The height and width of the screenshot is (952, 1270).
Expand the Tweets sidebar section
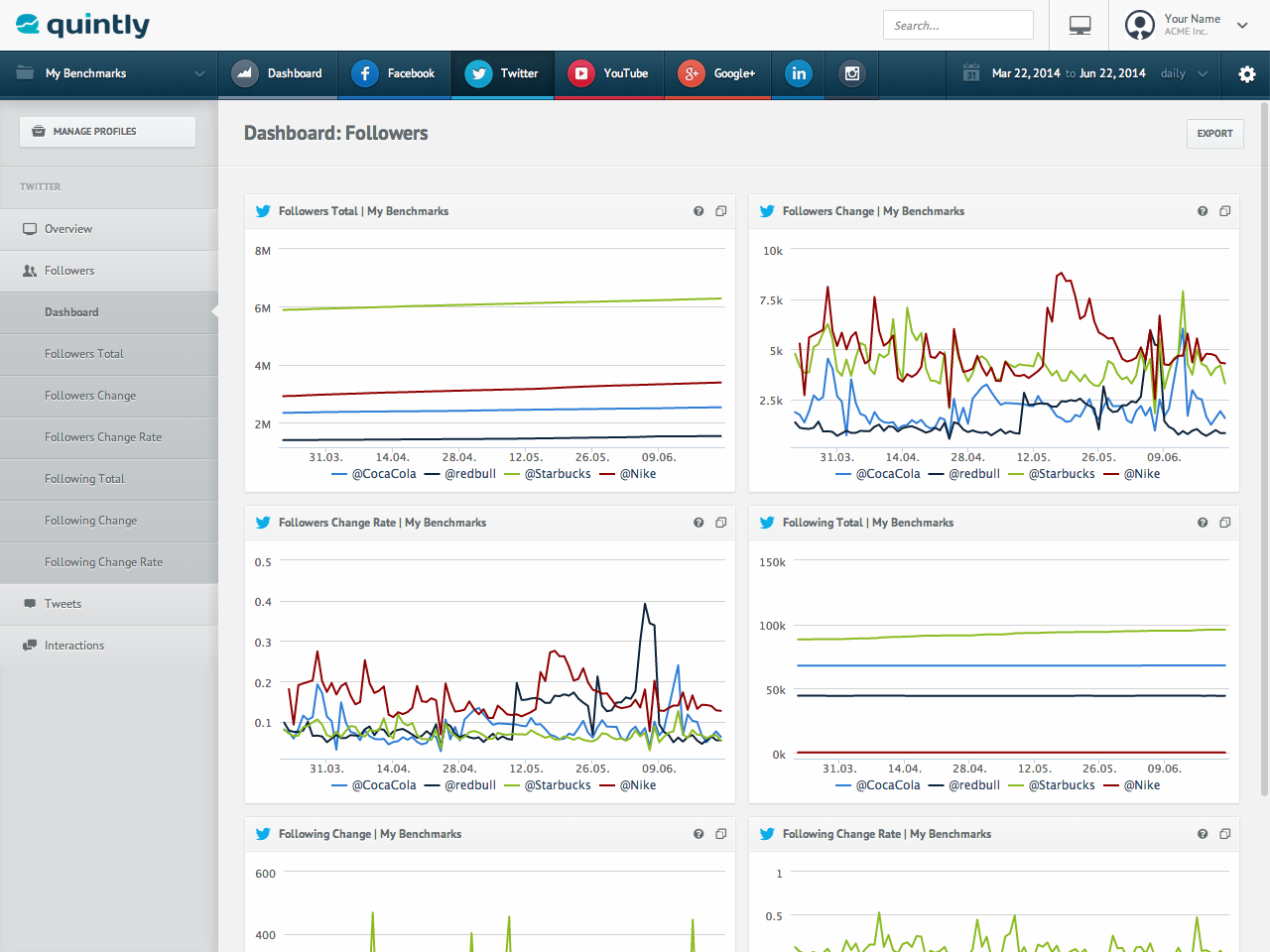(x=109, y=604)
